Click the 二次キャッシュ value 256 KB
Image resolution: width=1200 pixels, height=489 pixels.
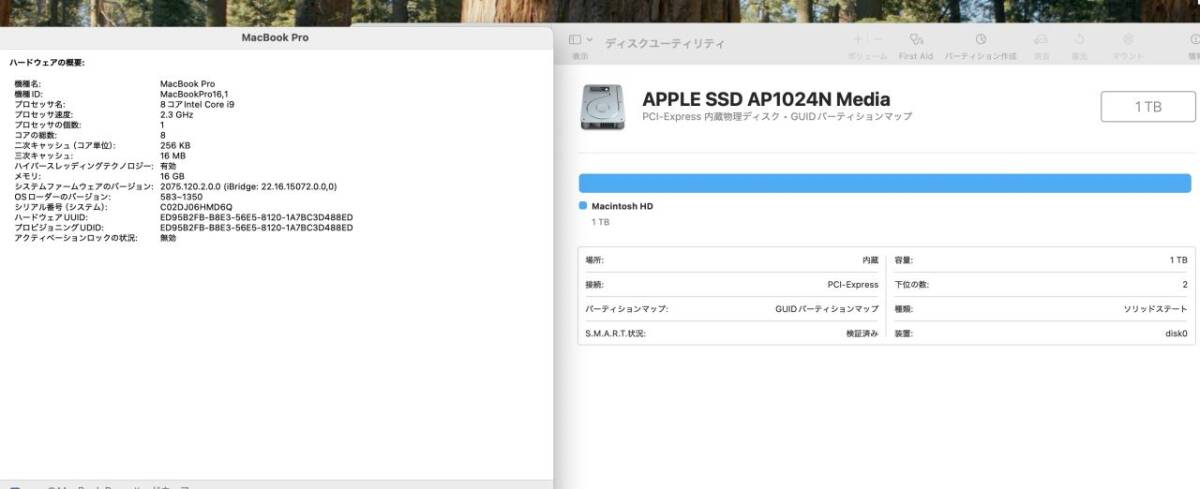175,145
